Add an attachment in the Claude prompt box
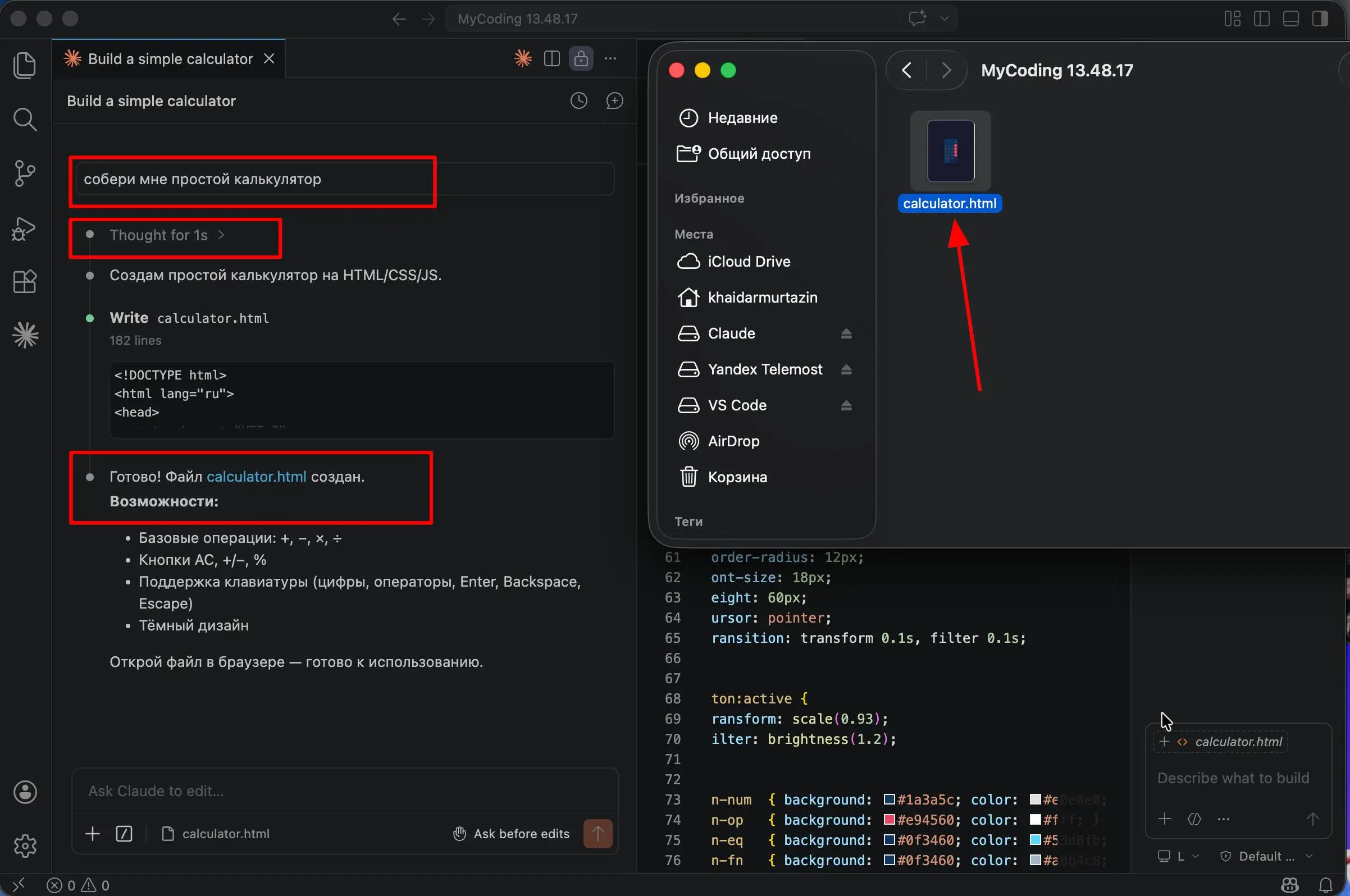 93,834
